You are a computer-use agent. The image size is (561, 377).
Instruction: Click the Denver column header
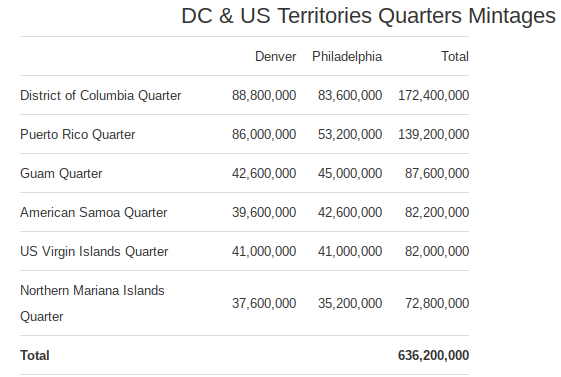coord(275,57)
